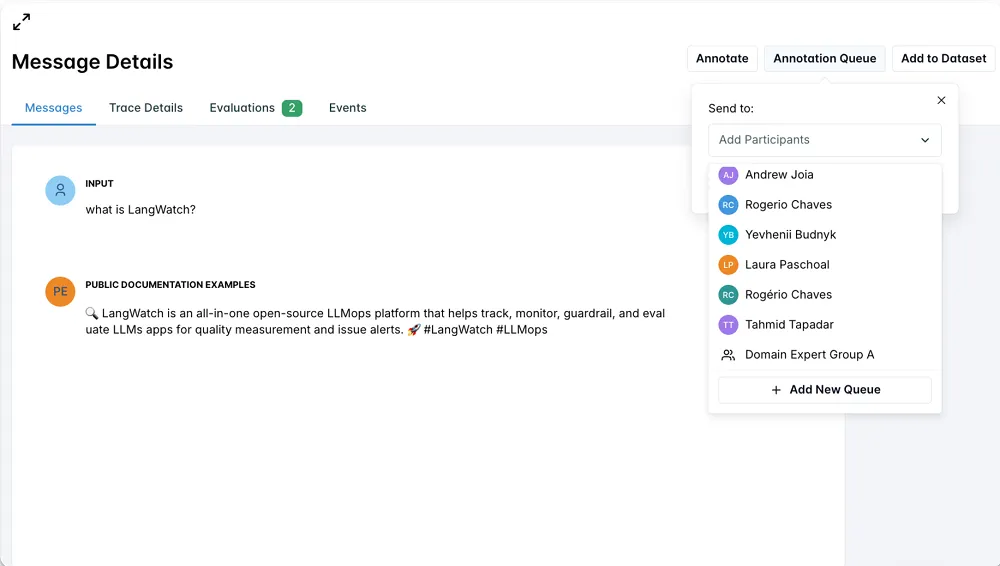Image resolution: width=1000 pixels, height=566 pixels.
Task: Open the Trace Details tab
Action: 146,108
